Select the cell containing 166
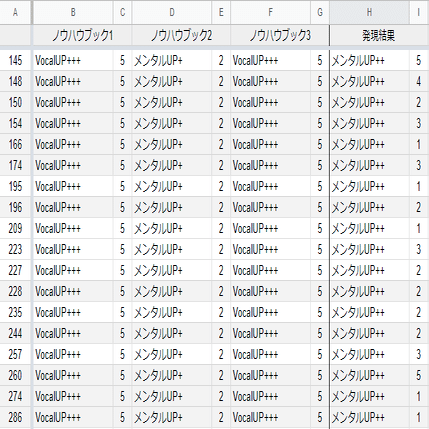Image resolution: width=429 pixels, height=429 pixels. click(x=15, y=144)
